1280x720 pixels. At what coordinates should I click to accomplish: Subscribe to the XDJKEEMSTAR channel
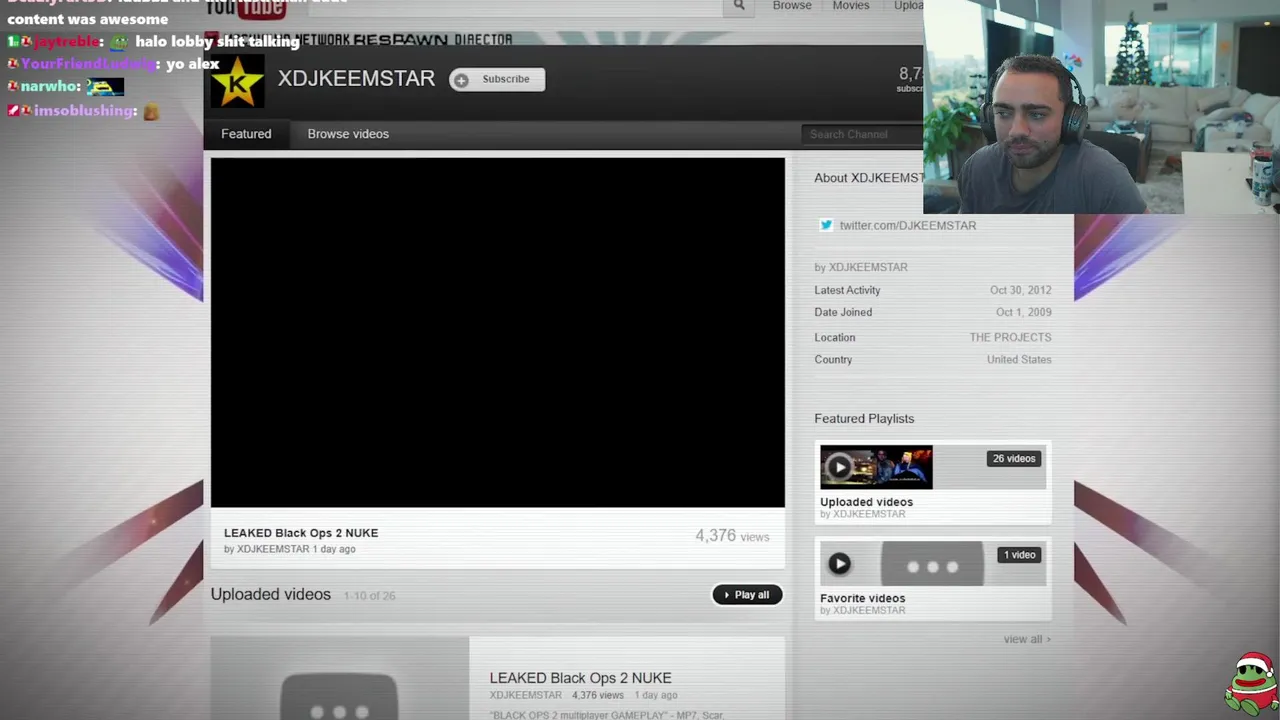[497, 80]
